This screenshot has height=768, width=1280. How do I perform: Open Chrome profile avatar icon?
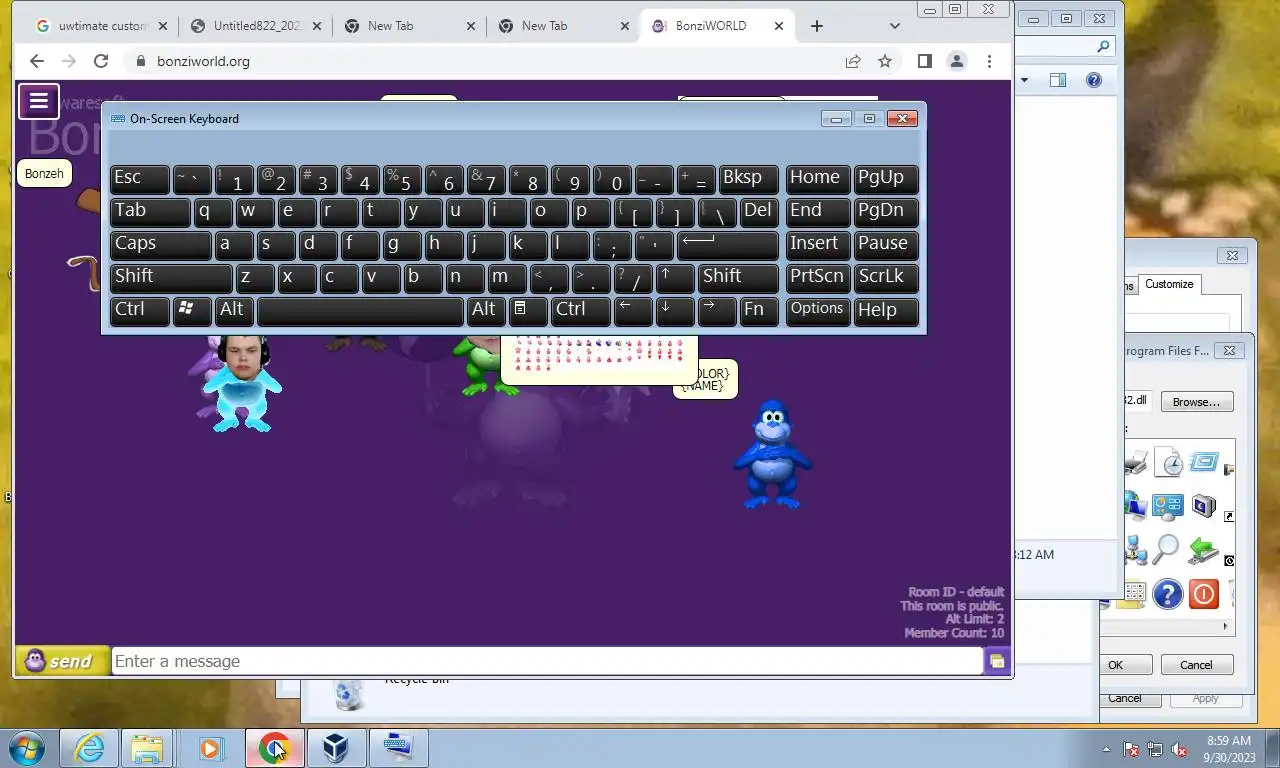957,61
